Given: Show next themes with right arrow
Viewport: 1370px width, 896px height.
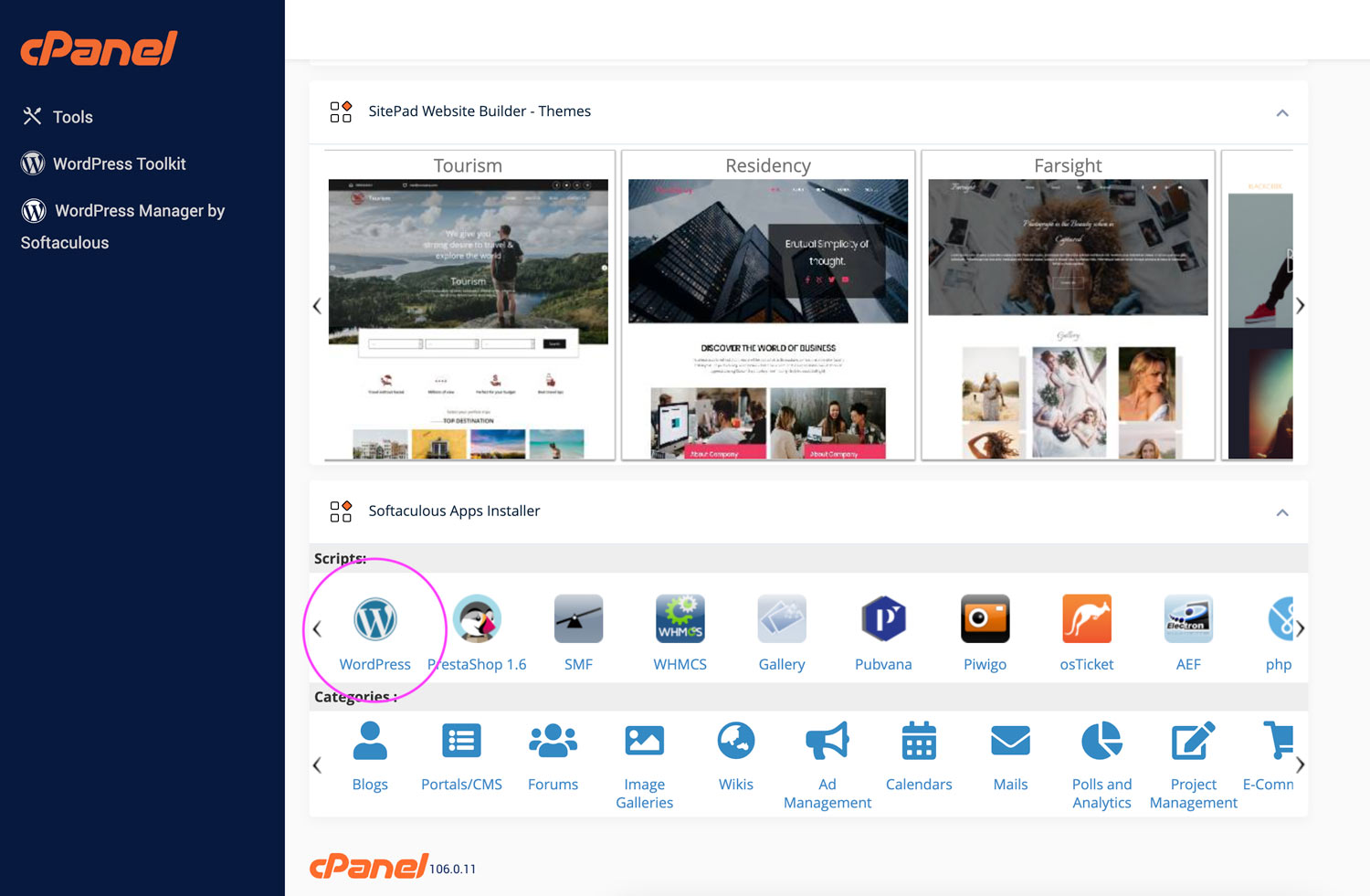Looking at the screenshot, I should pyautogui.click(x=1300, y=306).
